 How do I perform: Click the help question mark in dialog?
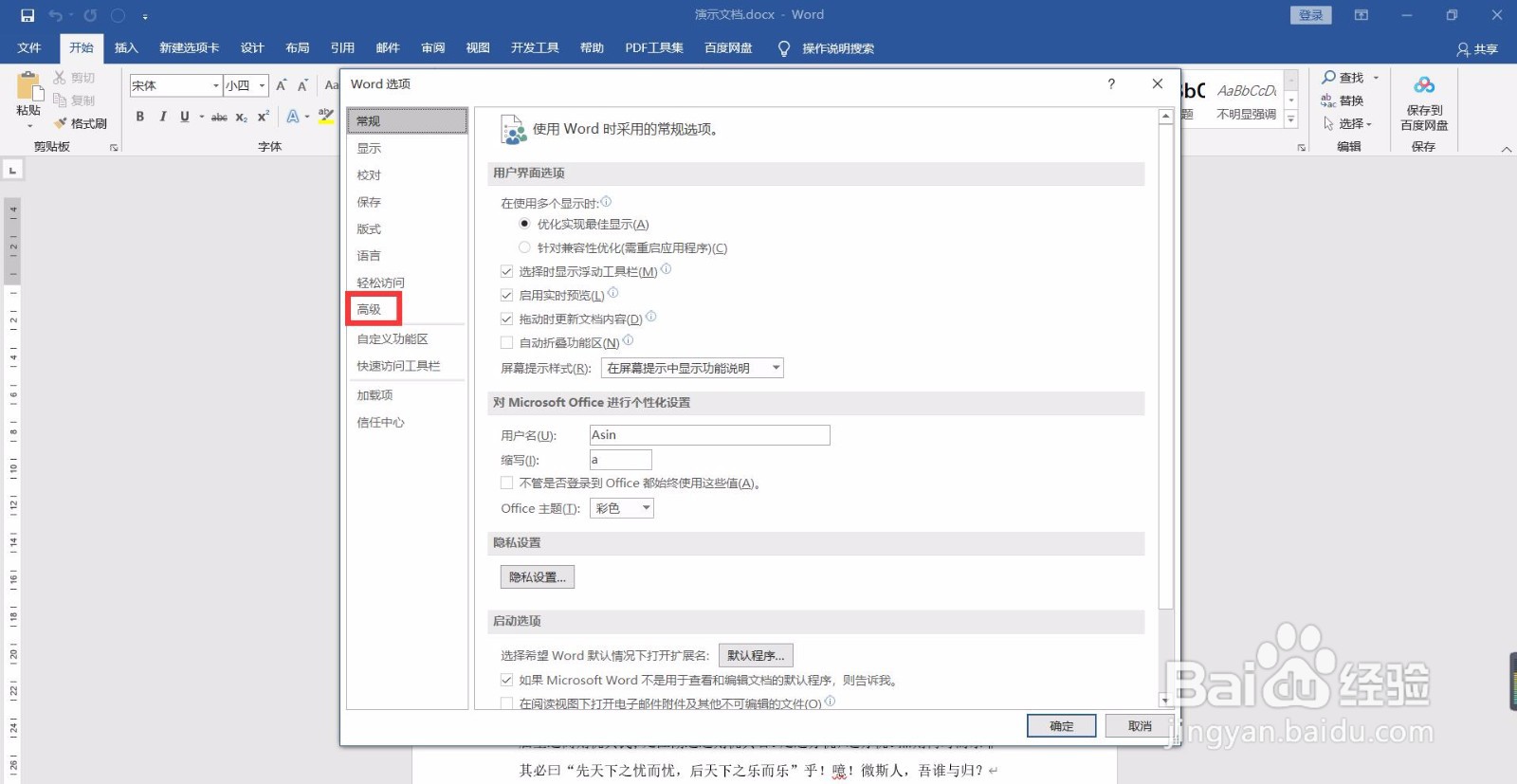[x=1111, y=84]
